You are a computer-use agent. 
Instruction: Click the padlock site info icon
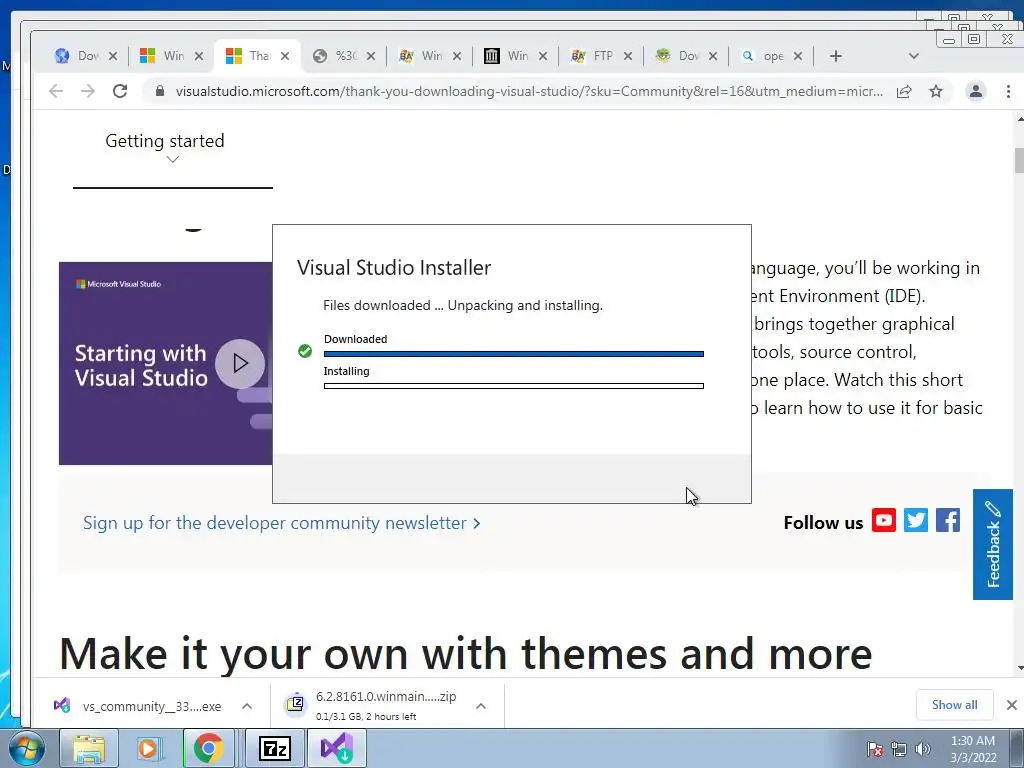click(x=160, y=91)
